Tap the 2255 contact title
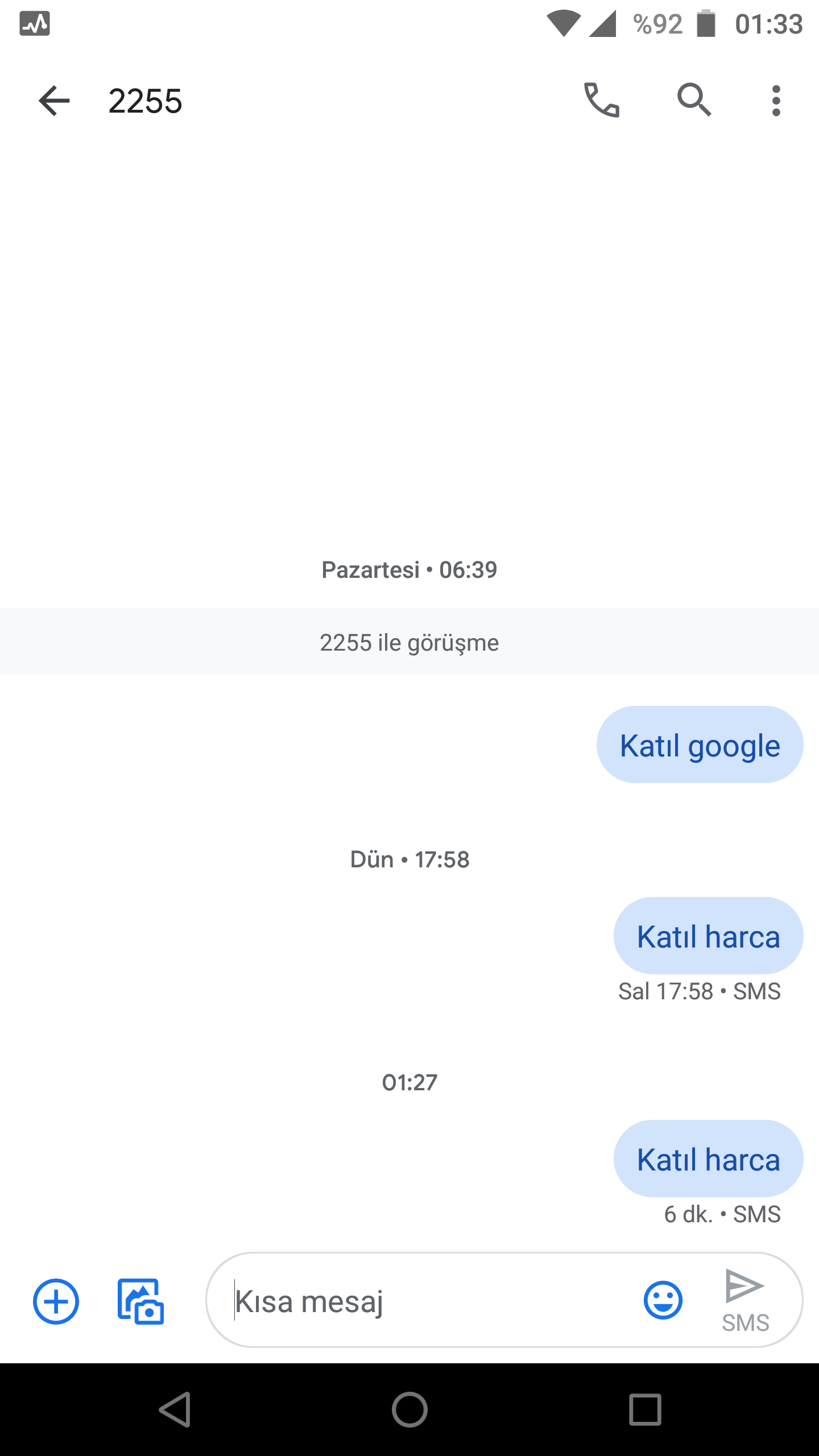 [x=145, y=101]
